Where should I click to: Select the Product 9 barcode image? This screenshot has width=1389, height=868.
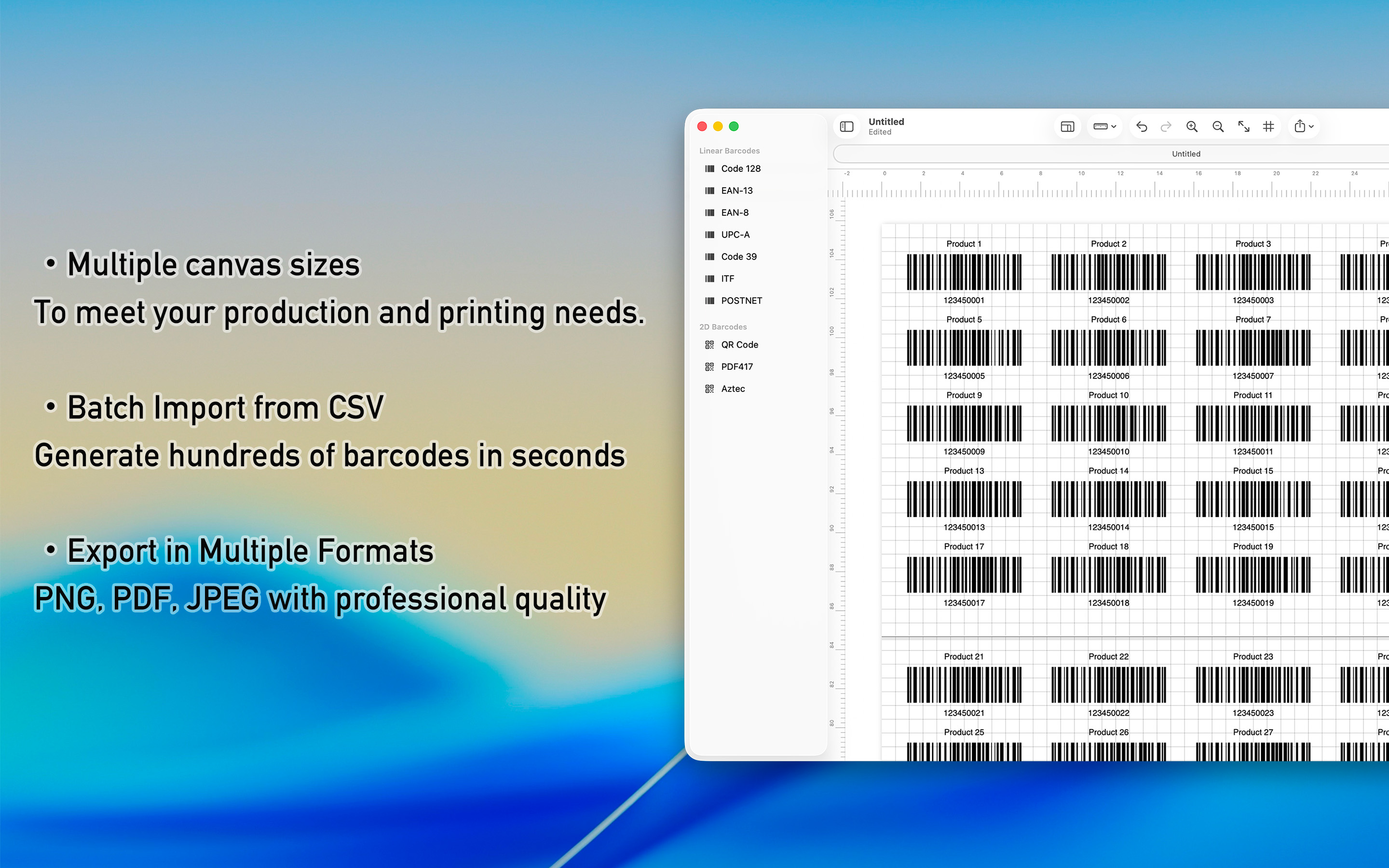[964, 424]
